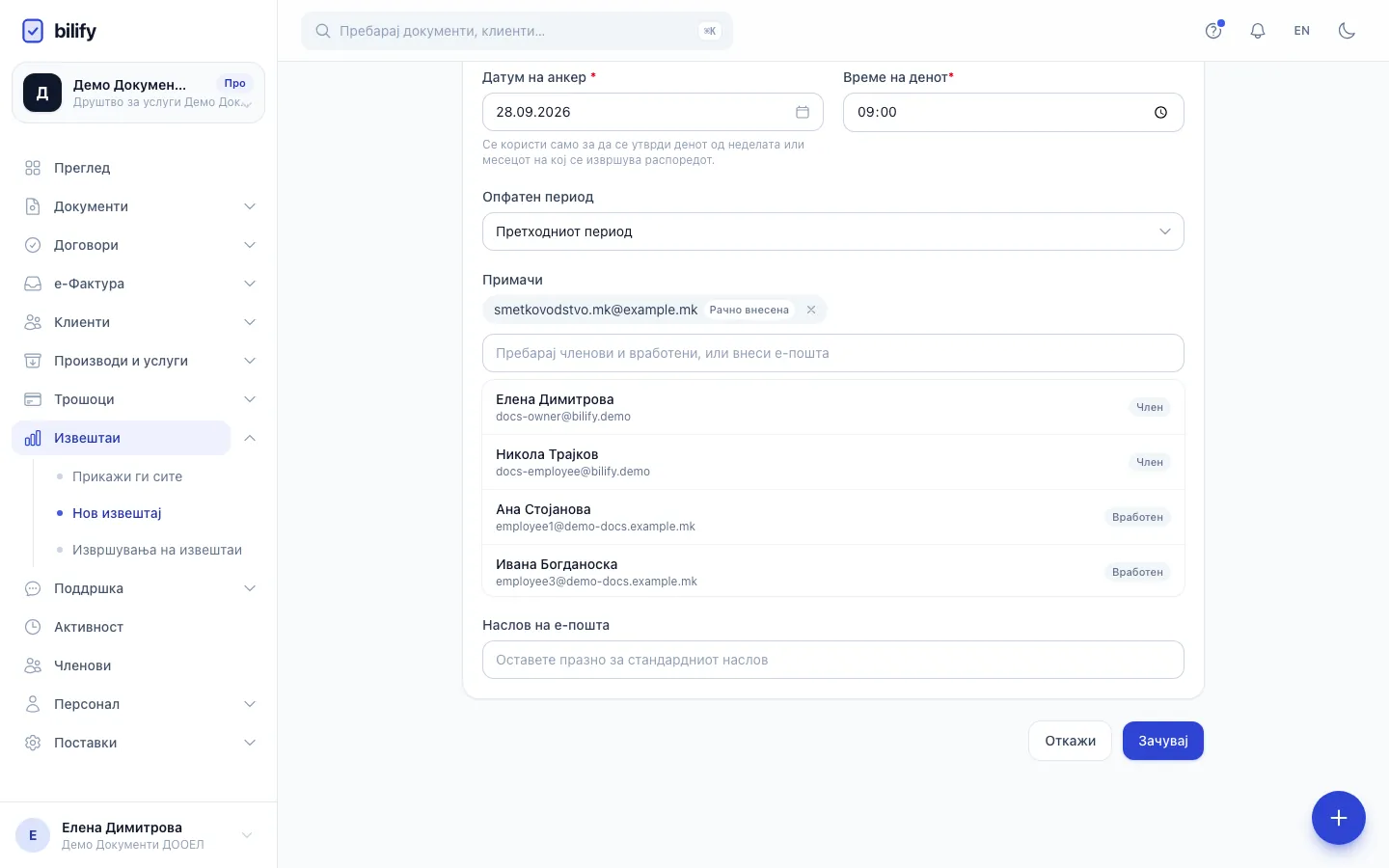This screenshot has width=1389, height=868.
Task: Click the е-Фактура inbox icon
Action: (x=33, y=284)
